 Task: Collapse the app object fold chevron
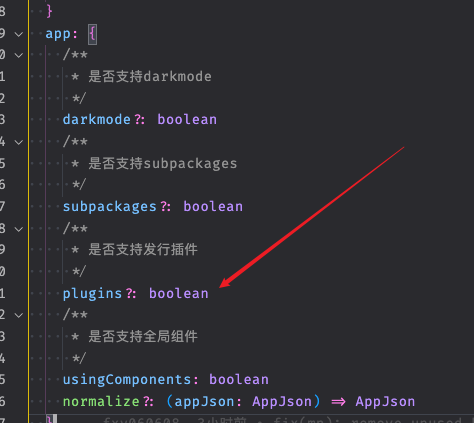(x=19, y=34)
